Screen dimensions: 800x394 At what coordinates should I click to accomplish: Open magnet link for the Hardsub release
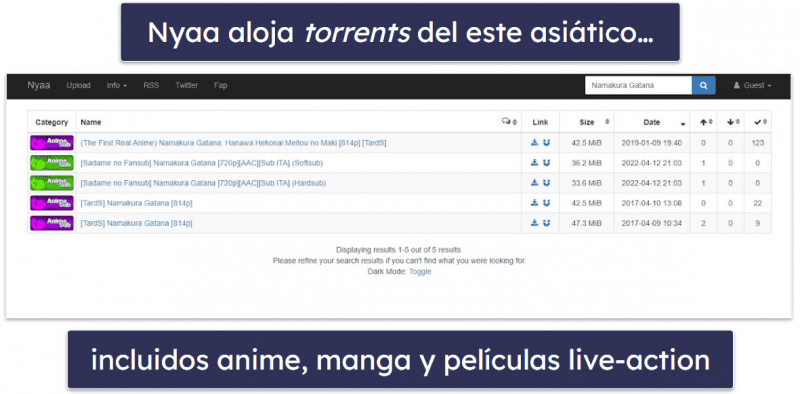pyautogui.click(x=546, y=183)
